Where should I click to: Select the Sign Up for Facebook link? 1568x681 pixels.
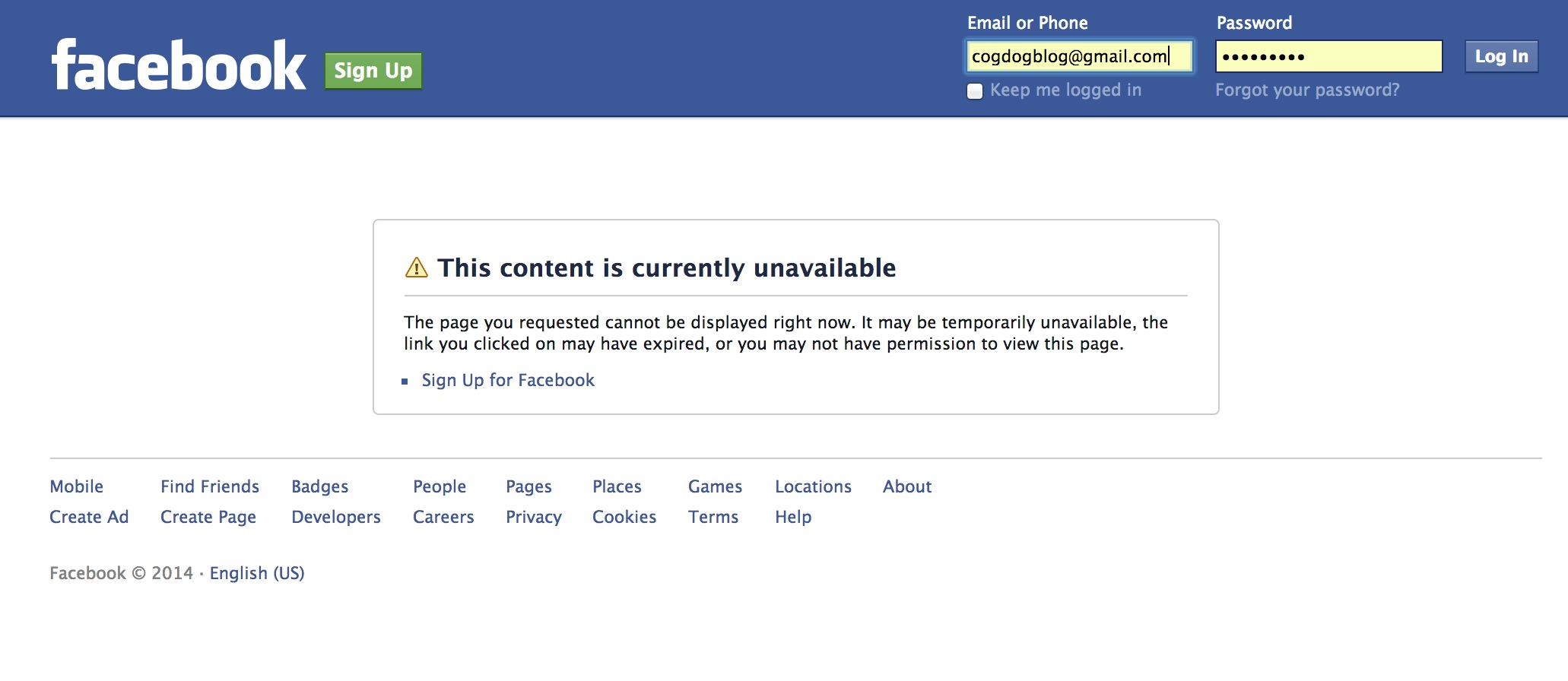[x=507, y=380]
